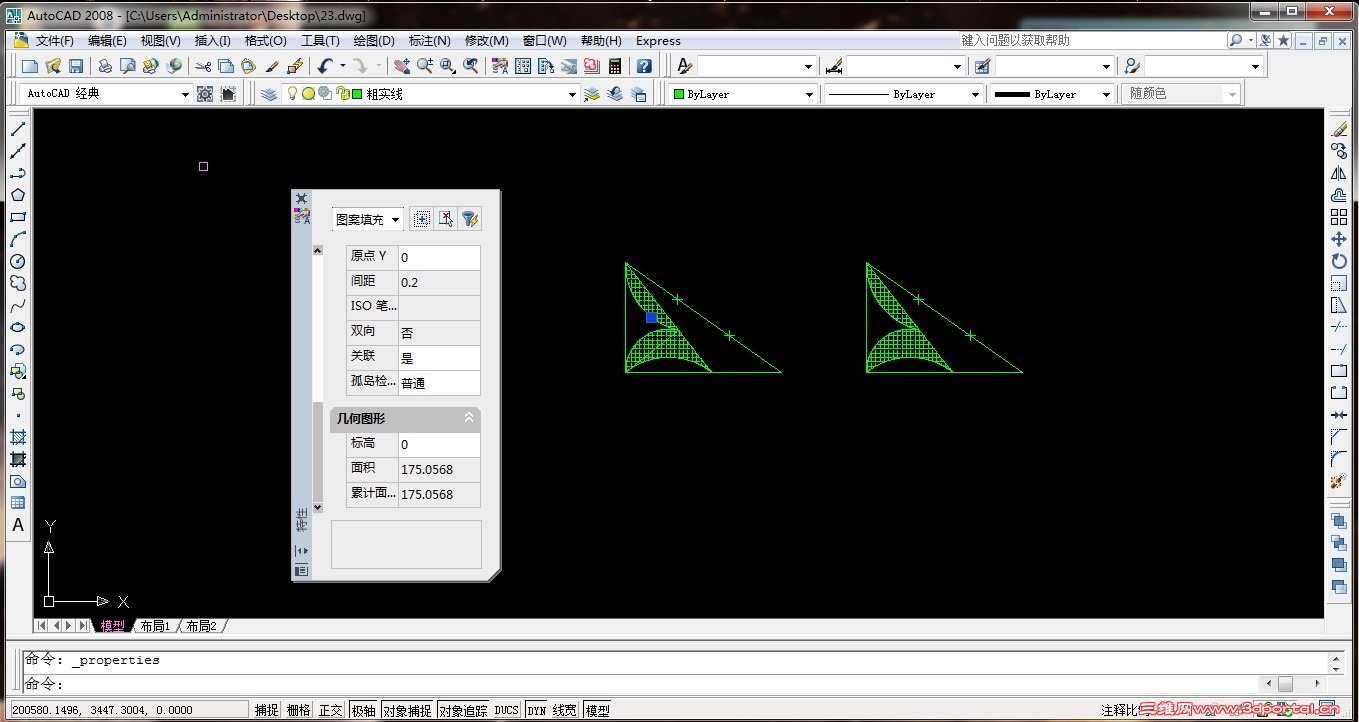
Task: Select the Move modify tool
Action: pos(1339,239)
